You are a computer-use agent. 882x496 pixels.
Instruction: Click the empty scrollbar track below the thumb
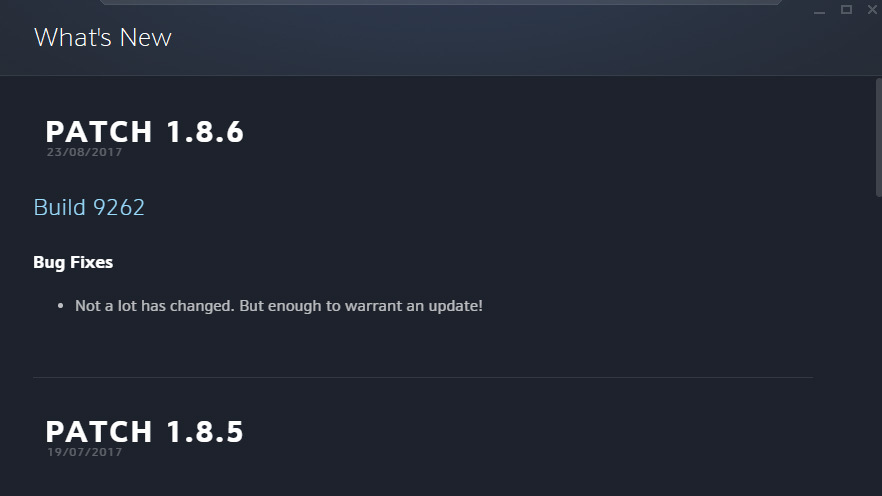tap(879, 346)
